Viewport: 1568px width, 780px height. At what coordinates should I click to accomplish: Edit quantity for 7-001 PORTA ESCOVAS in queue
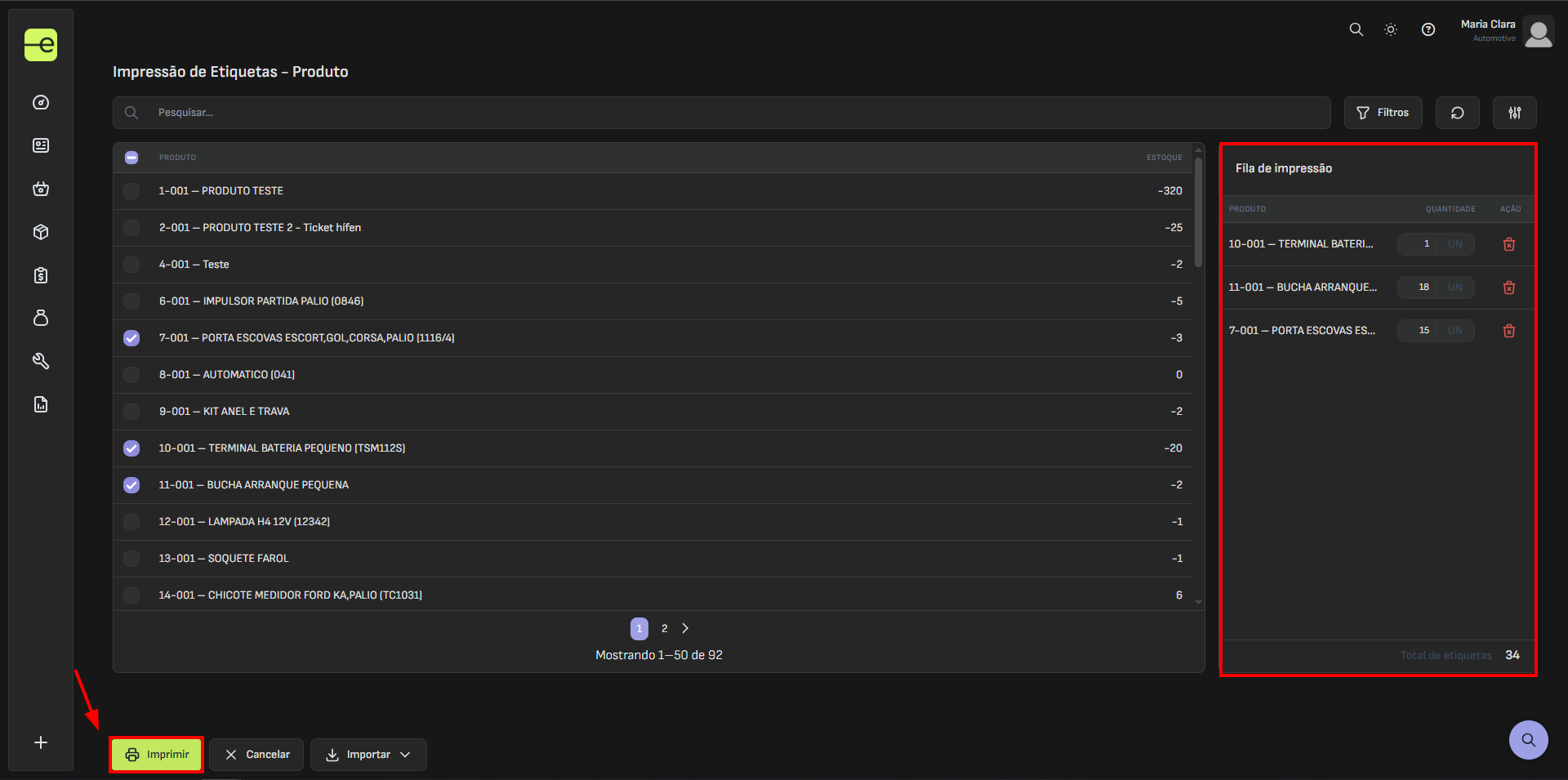click(x=1418, y=331)
